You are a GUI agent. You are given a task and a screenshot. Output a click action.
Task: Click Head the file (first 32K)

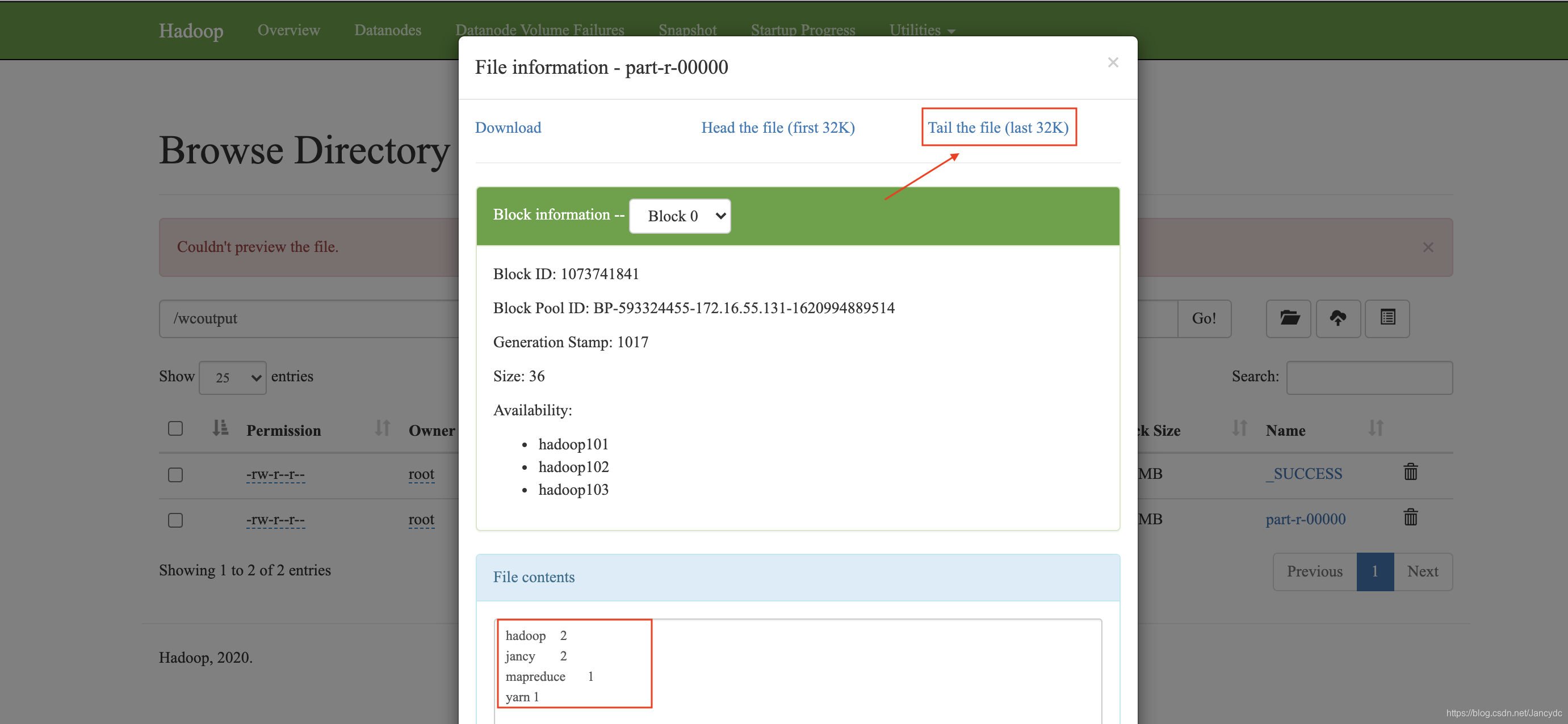[x=778, y=128]
